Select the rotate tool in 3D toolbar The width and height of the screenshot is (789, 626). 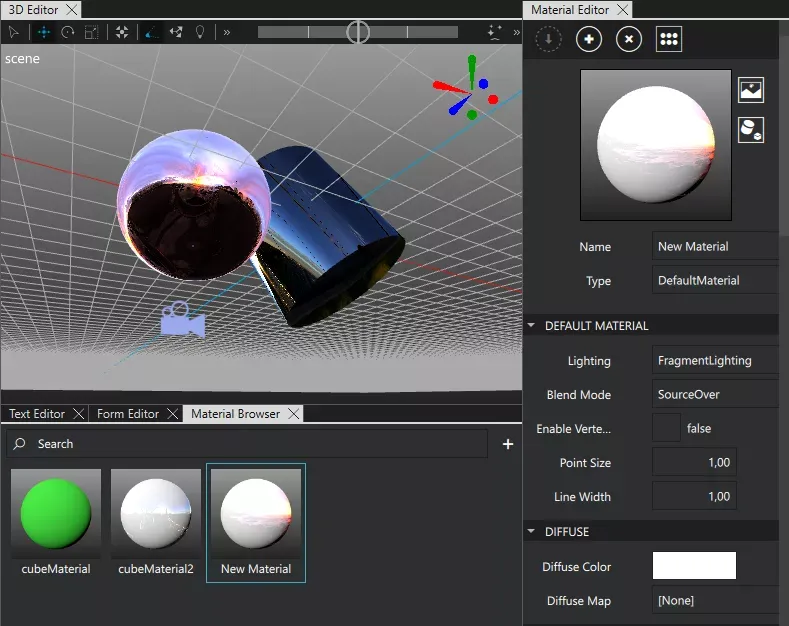coord(68,32)
